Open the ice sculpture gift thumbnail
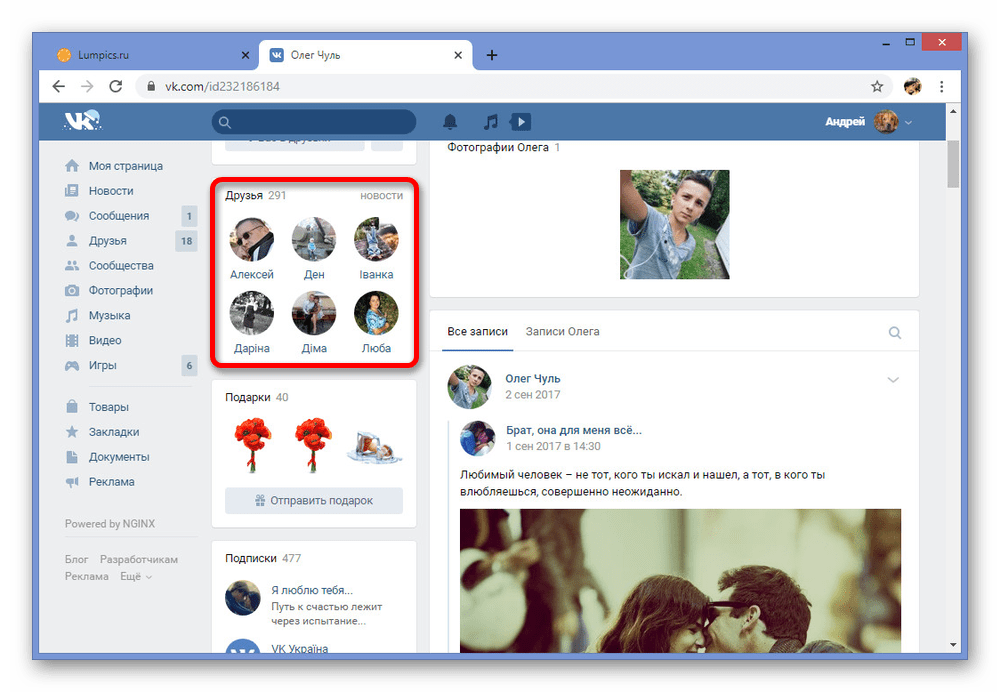Image resolution: width=1000 pixels, height=692 pixels. [x=376, y=446]
